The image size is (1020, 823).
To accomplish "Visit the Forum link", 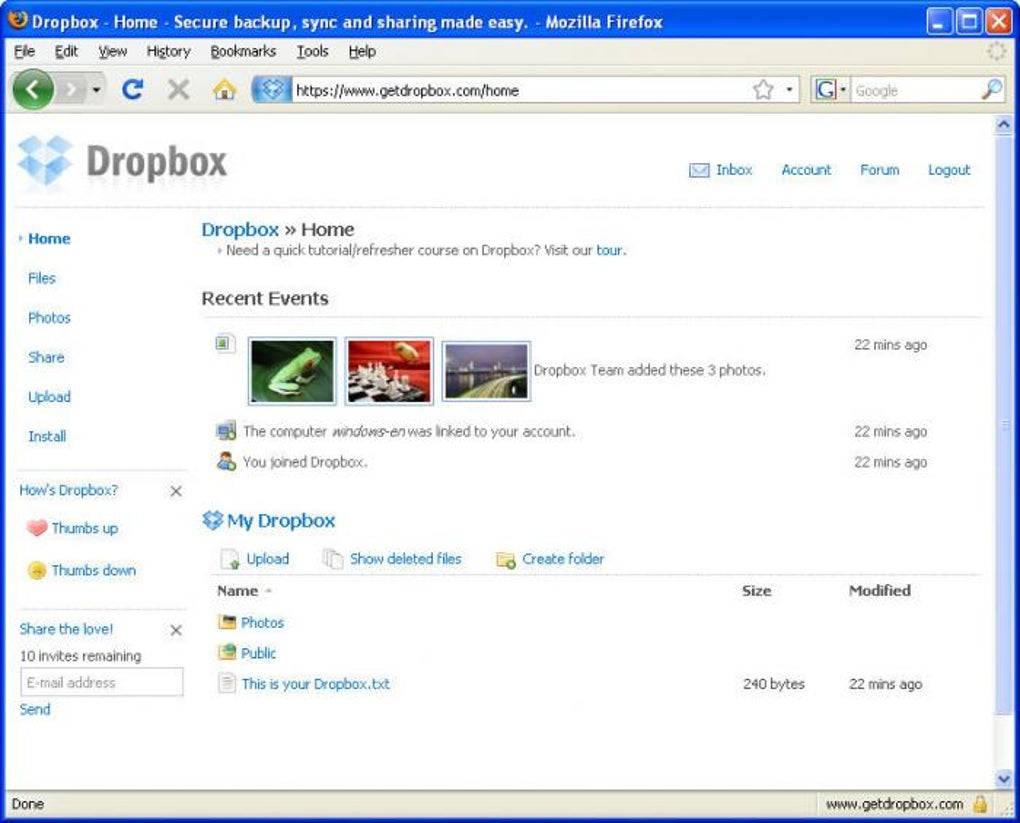I will (x=879, y=170).
